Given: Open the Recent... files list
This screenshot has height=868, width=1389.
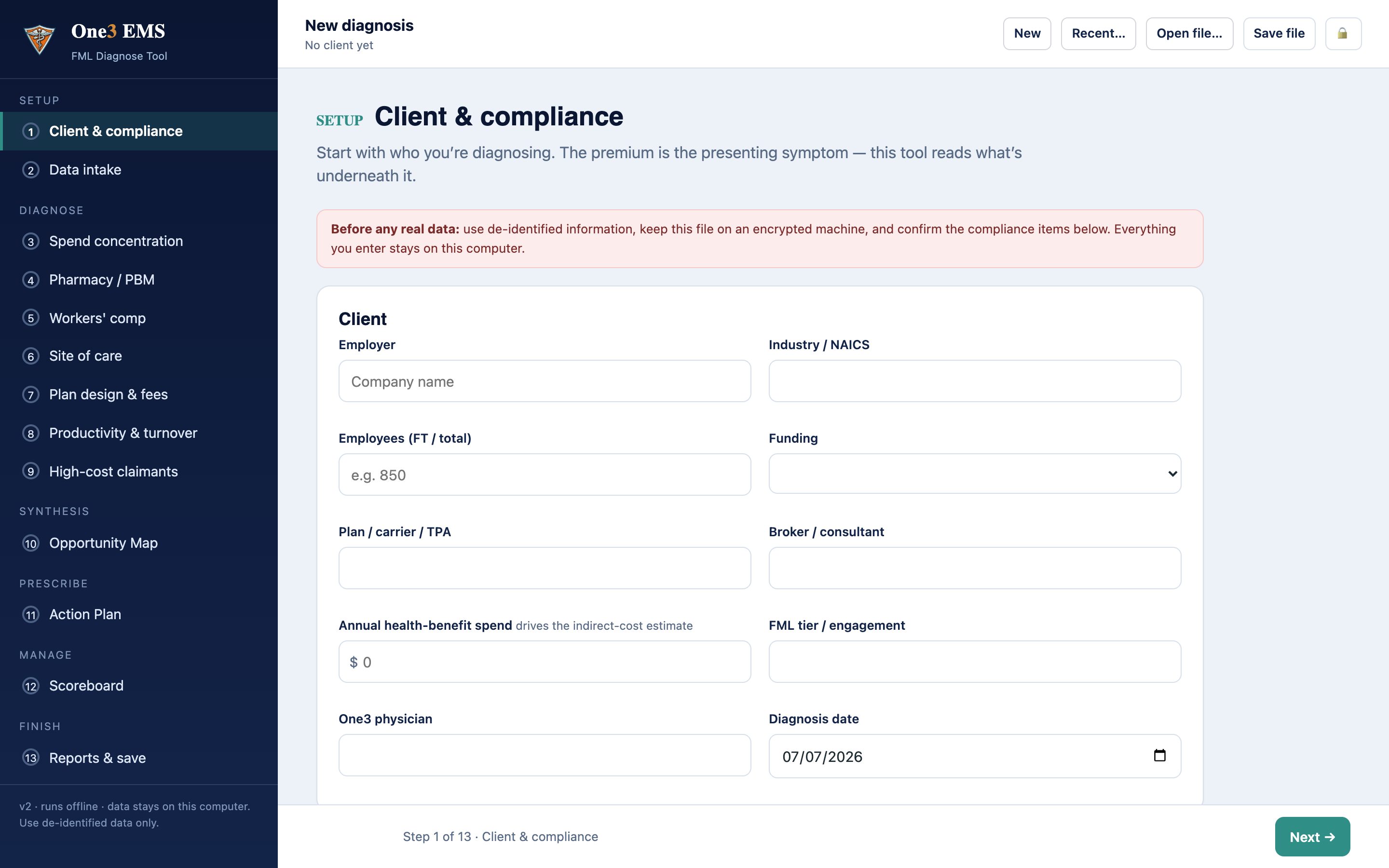Looking at the screenshot, I should [x=1098, y=33].
